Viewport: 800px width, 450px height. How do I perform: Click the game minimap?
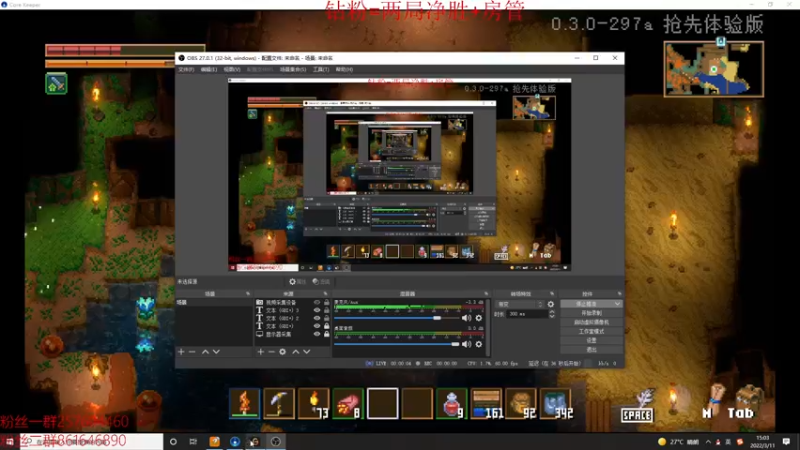714,69
